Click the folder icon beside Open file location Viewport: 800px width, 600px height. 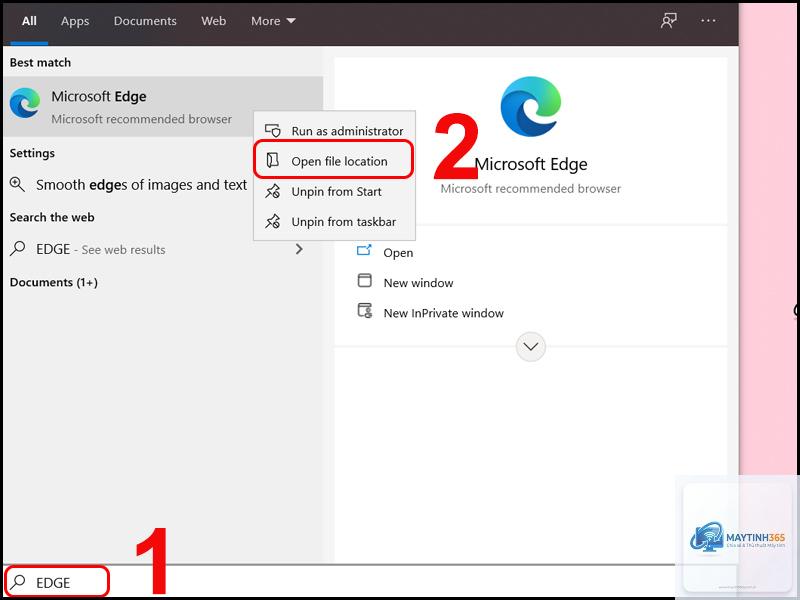click(273, 160)
